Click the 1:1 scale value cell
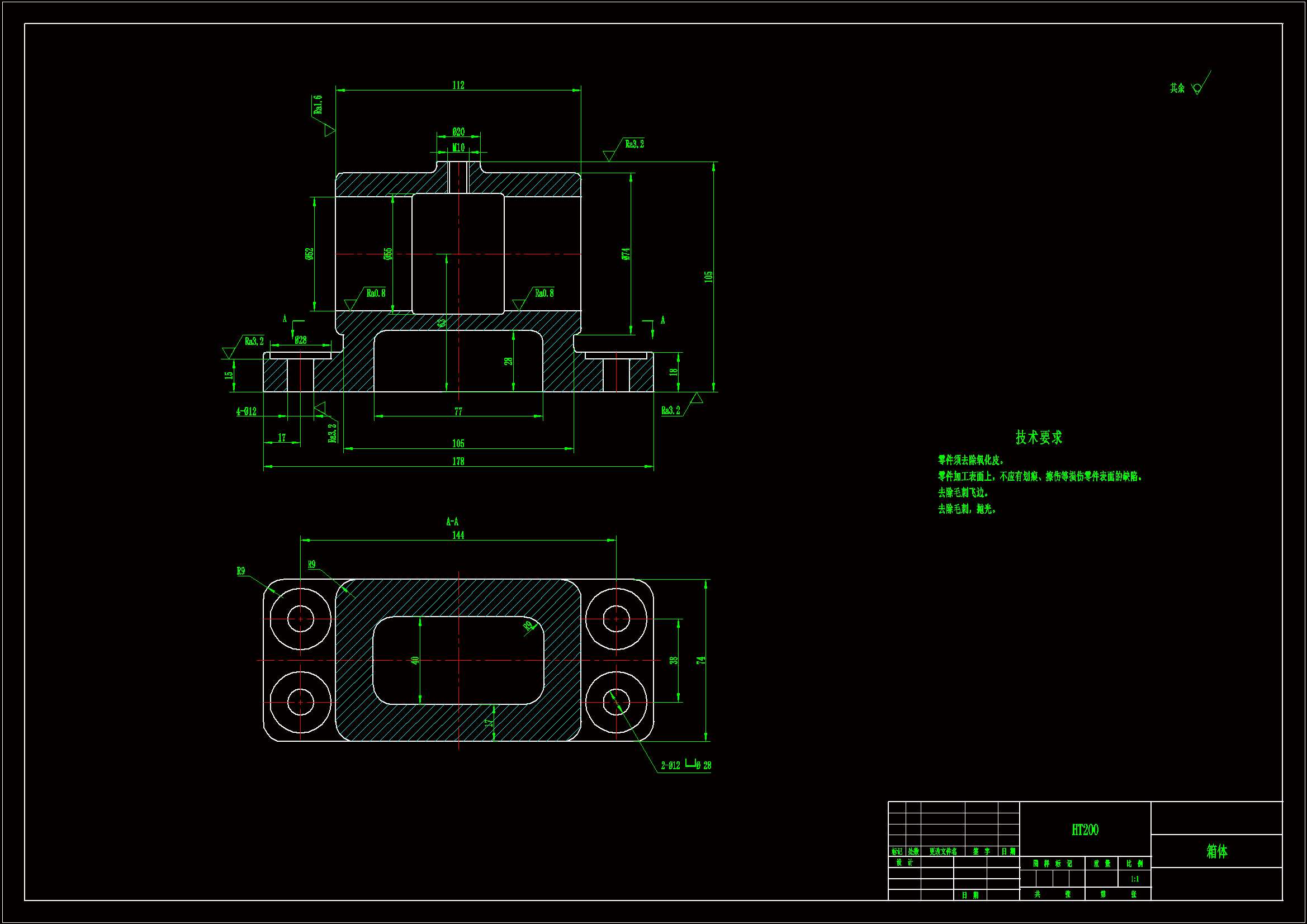This screenshot has width=1307, height=924. coord(1134,879)
